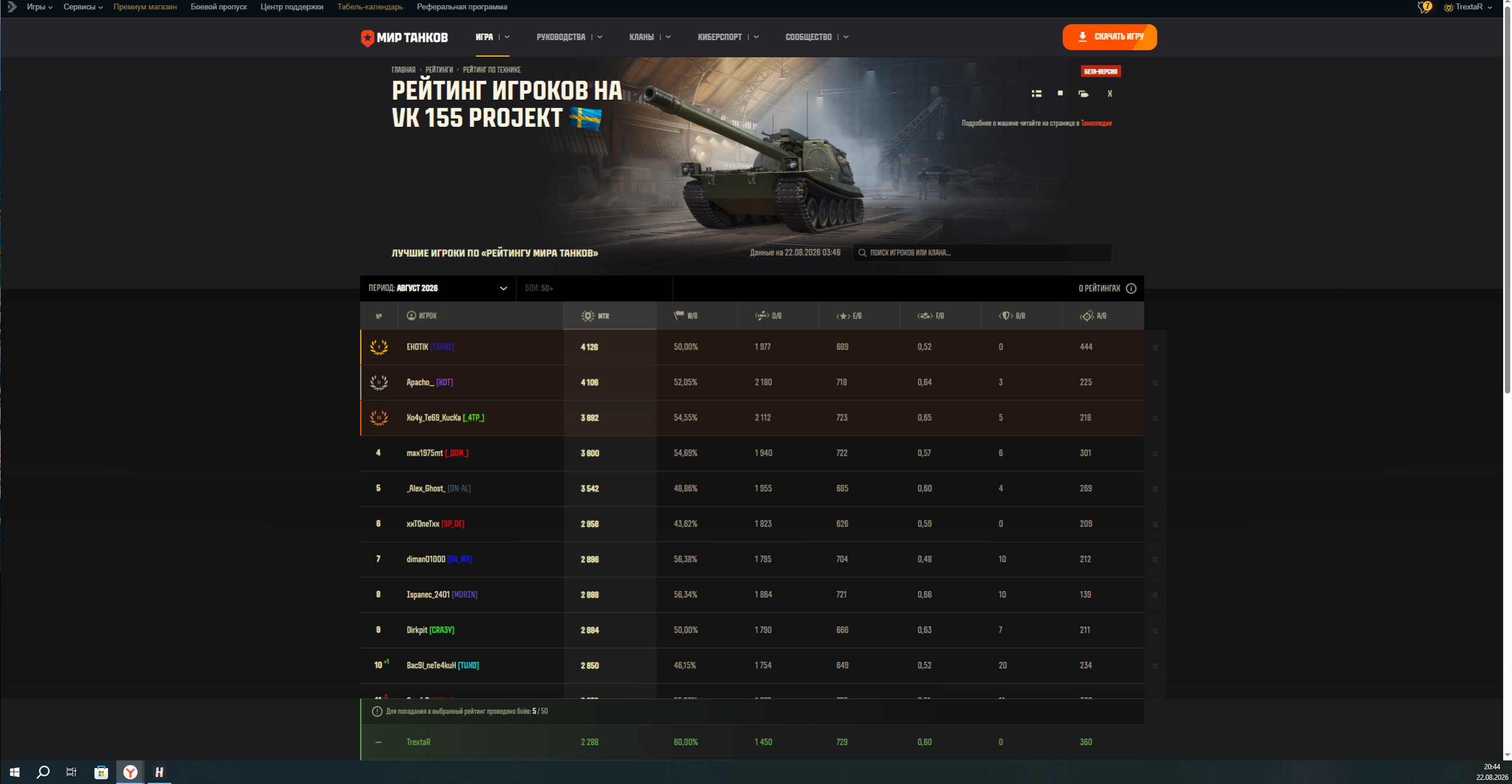Open the H app on the taskbar
The image size is (1512, 784).
(x=159, y=772)
